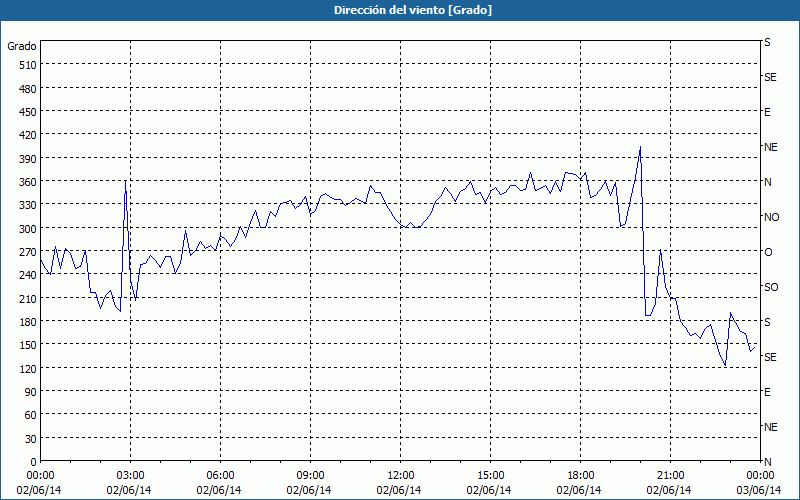Click the "NO" compass label on the right axis
This screenshot has width=800, height=500.
[x=771, y=217]
